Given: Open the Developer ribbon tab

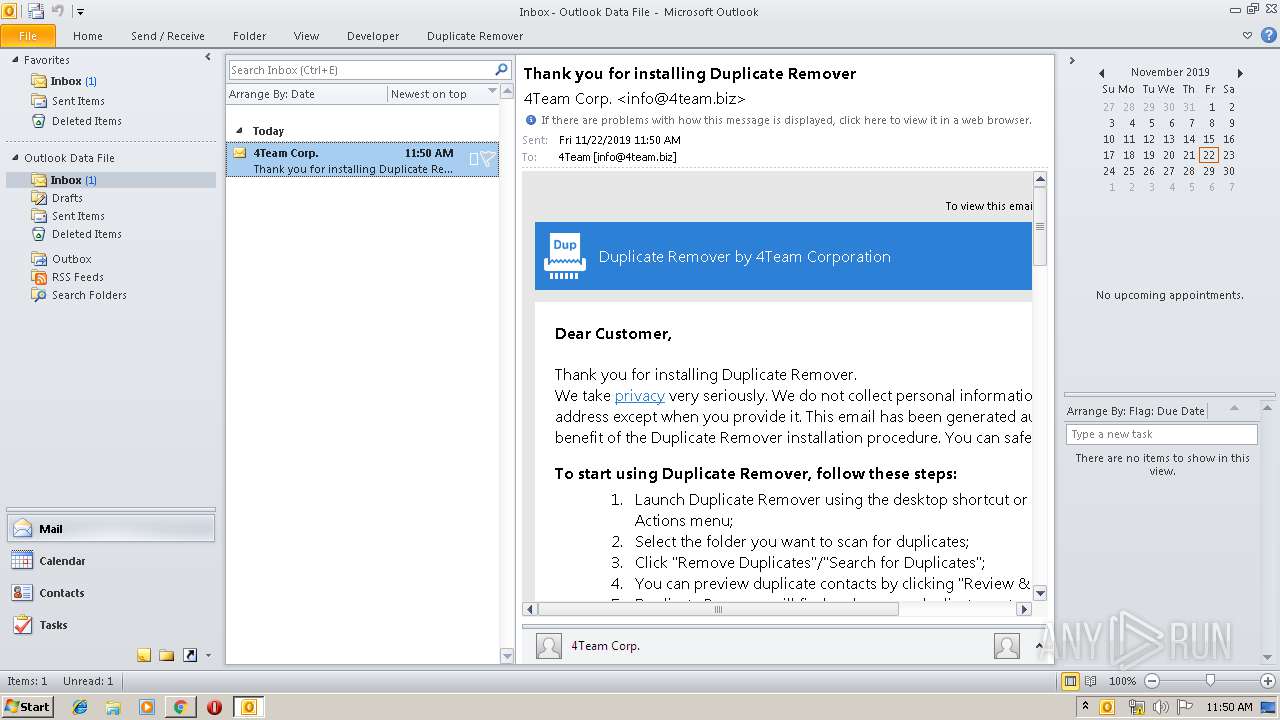Looking at the screenshot, I should click(373, 36).
